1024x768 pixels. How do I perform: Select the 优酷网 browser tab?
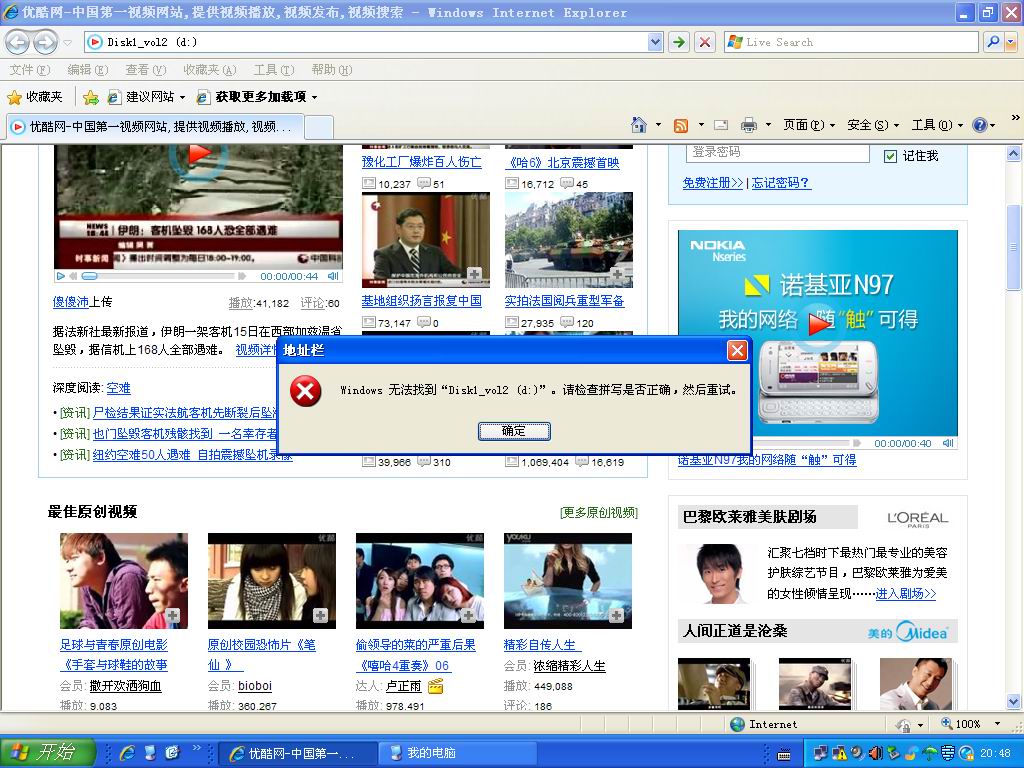155,127
